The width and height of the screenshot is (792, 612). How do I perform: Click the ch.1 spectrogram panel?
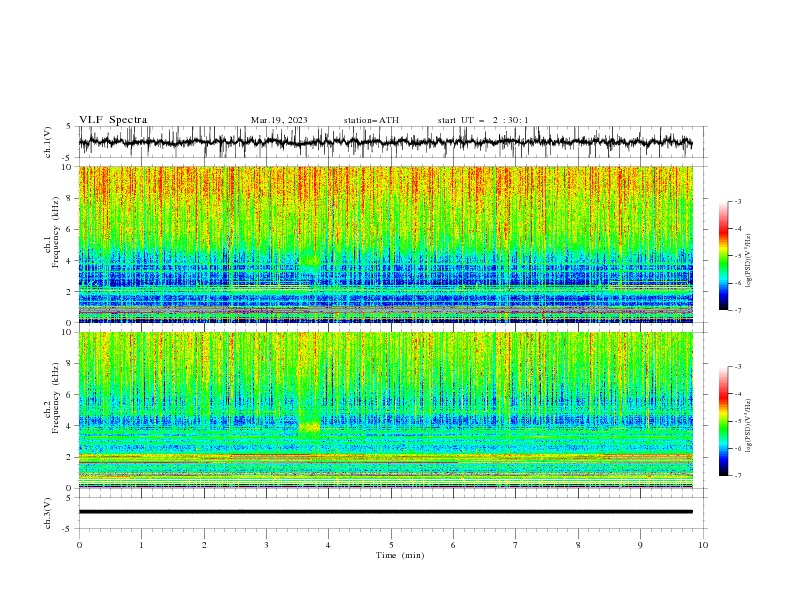(x=385, y=244)
